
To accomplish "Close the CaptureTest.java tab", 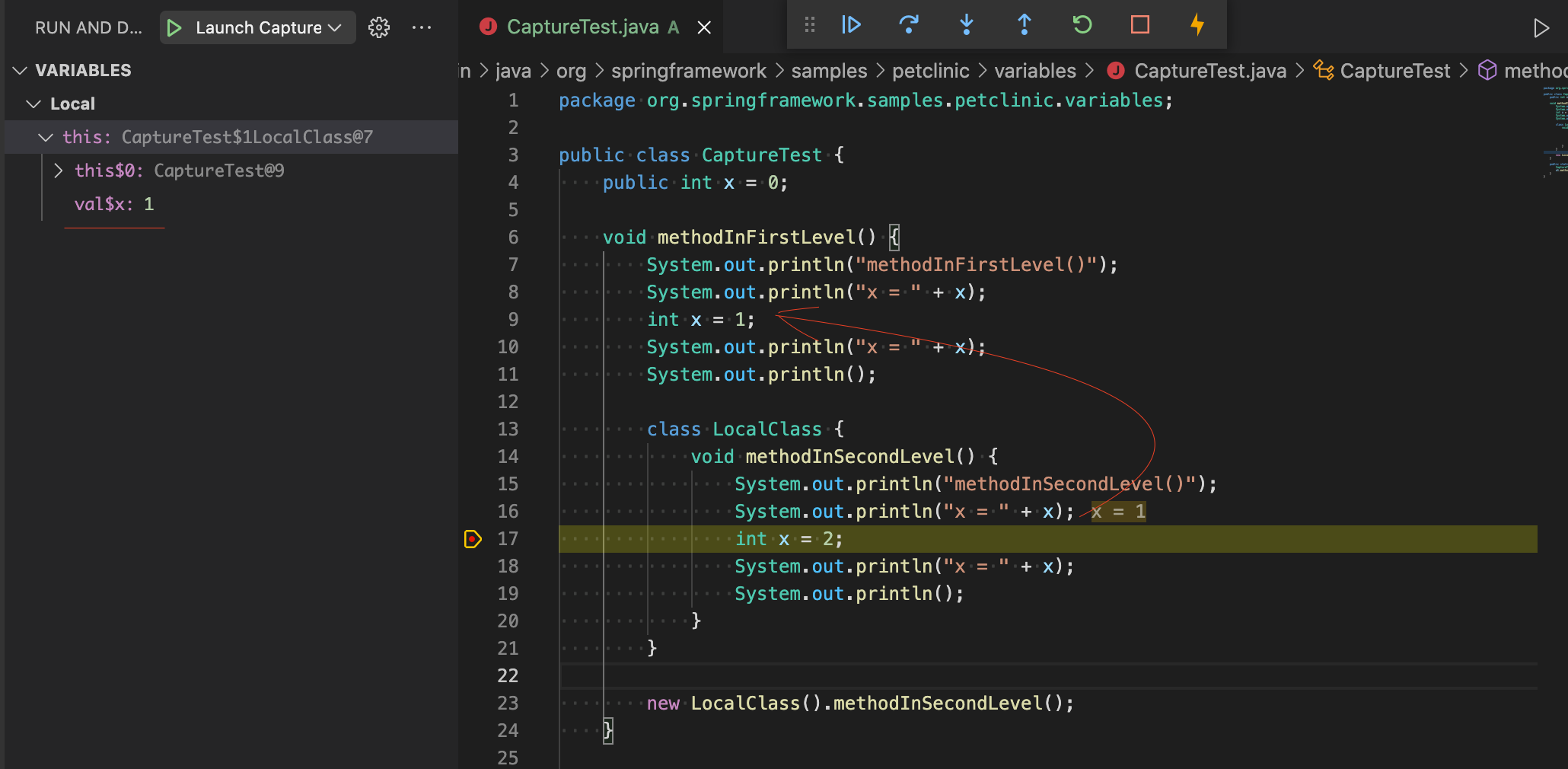I will point(705,27).
